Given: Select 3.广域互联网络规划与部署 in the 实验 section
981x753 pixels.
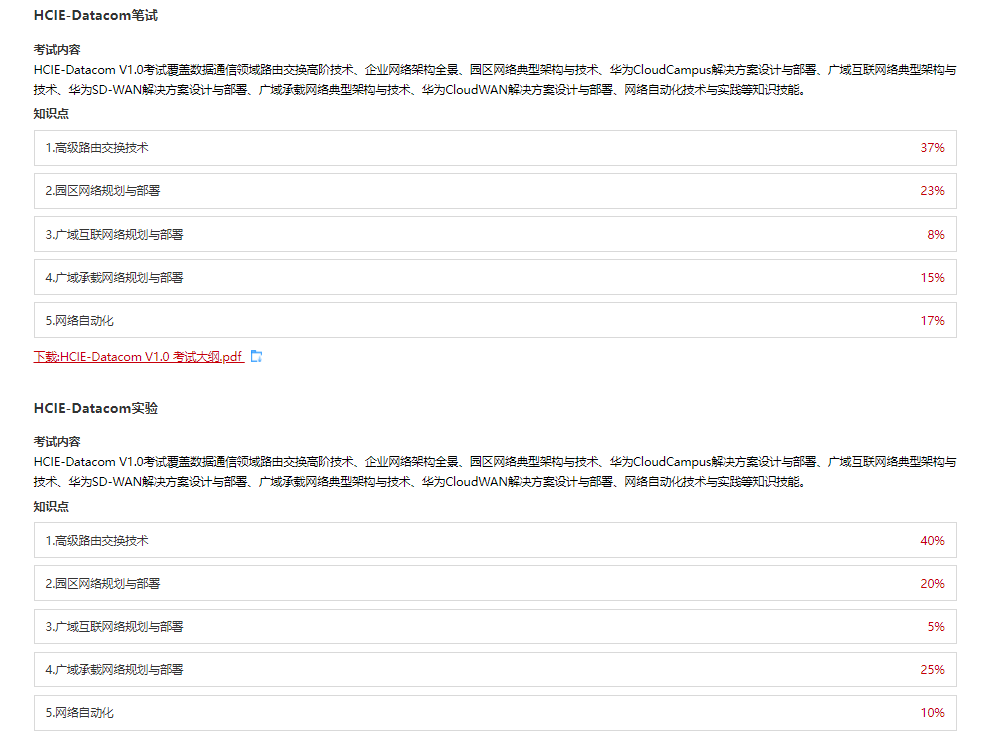Looking at the screenshot, I should [x=495, y=627].
